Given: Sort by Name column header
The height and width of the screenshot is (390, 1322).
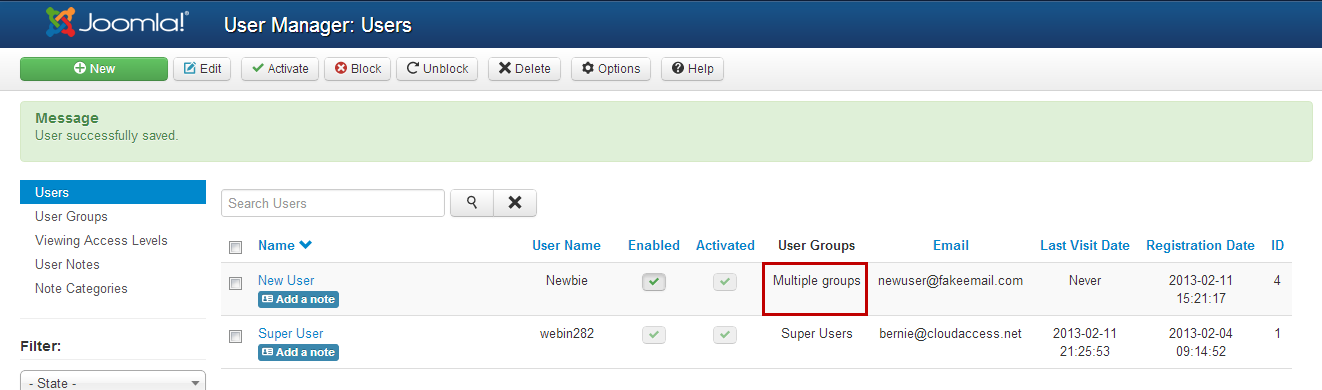Looking at the screenshot, I should click(x=276, y=245).
